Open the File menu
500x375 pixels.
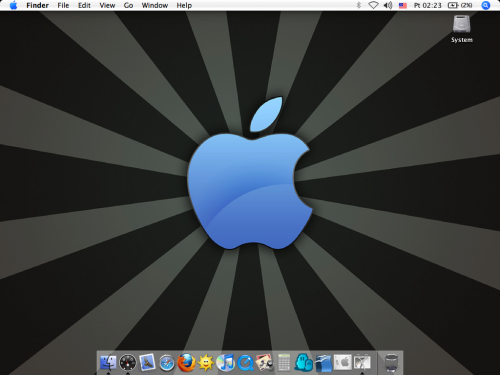pyautogui.click(x=63, y=5)
